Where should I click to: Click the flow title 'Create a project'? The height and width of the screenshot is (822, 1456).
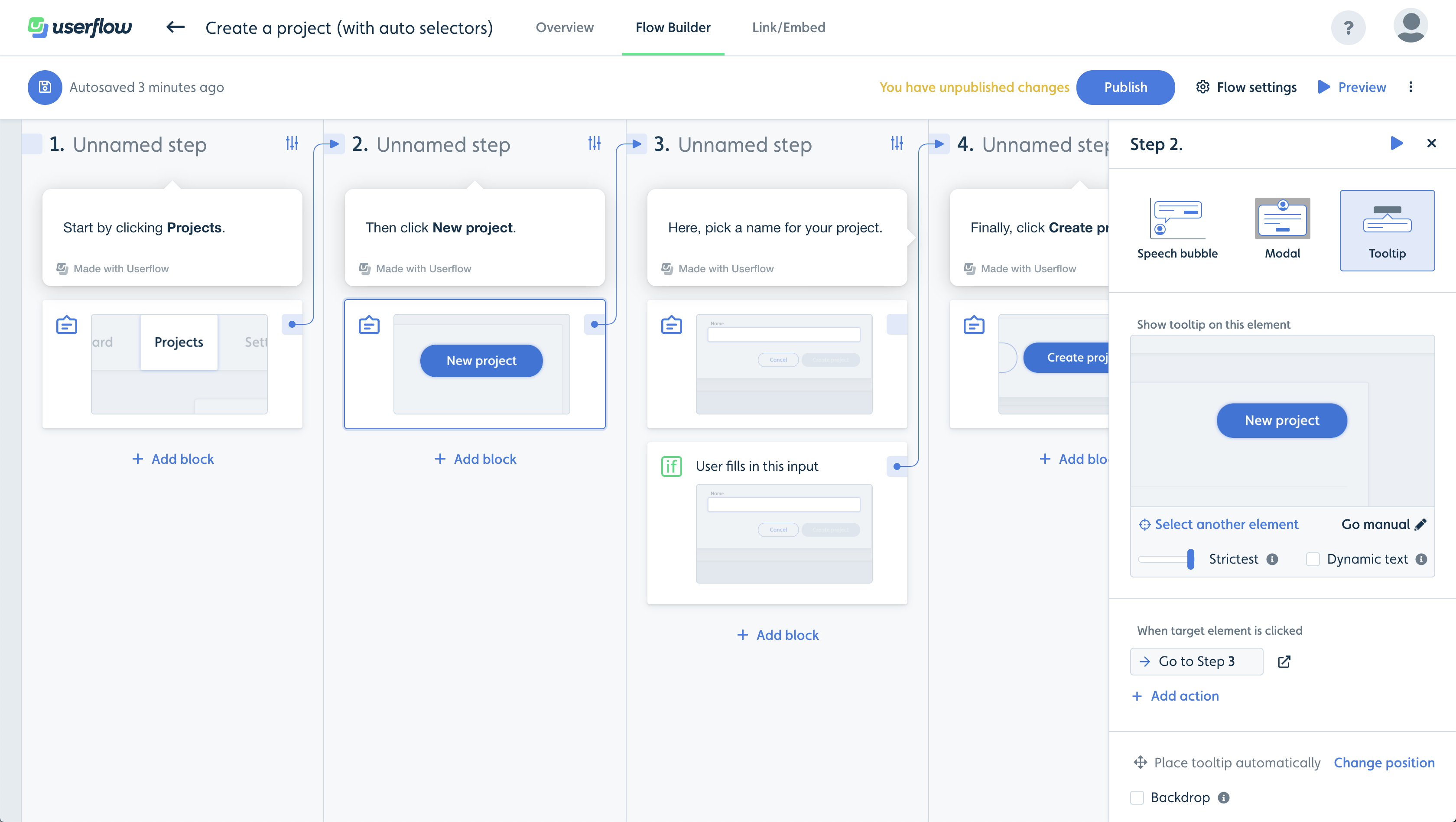click(349, 28)
